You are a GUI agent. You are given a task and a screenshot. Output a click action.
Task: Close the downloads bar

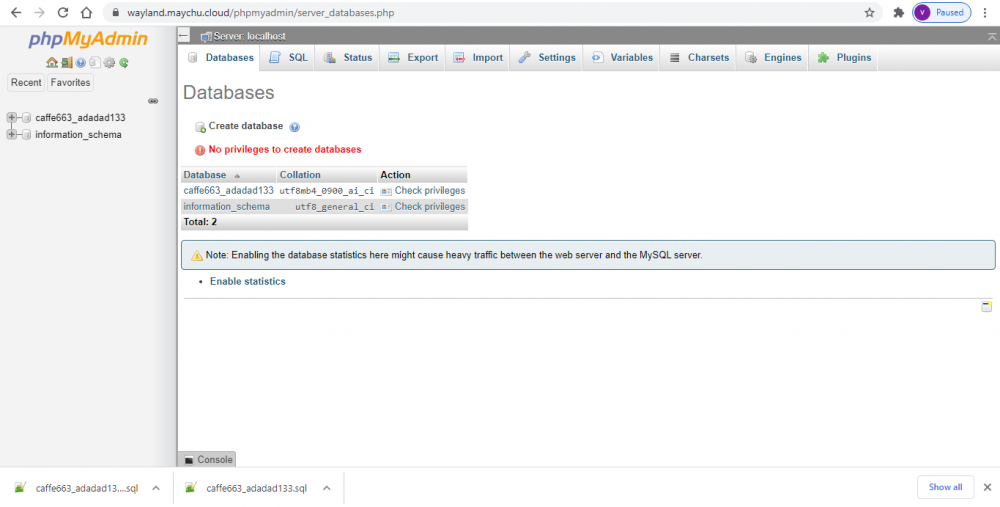tap(987, 487)
